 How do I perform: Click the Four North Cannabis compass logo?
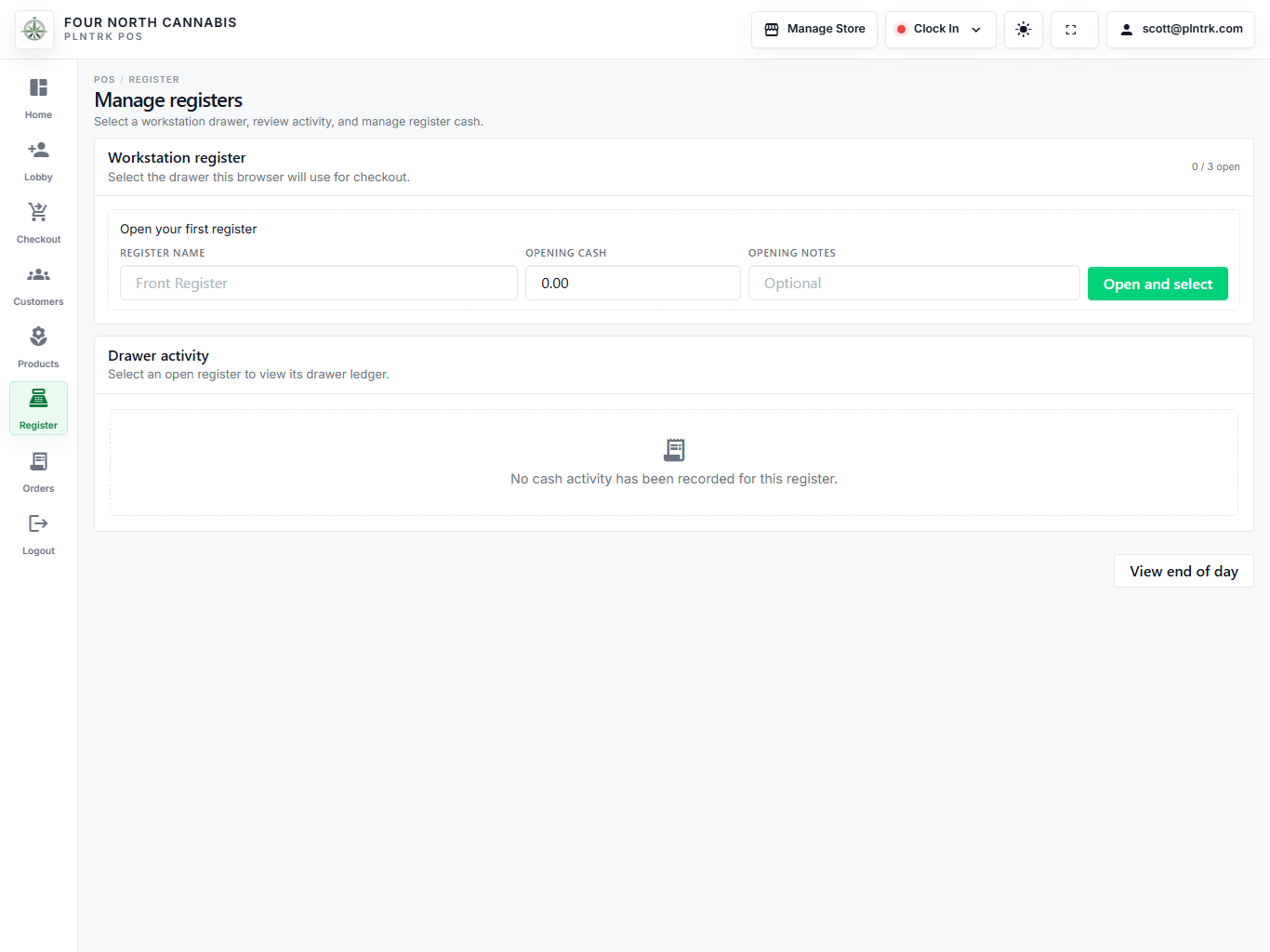coord(34,30)
